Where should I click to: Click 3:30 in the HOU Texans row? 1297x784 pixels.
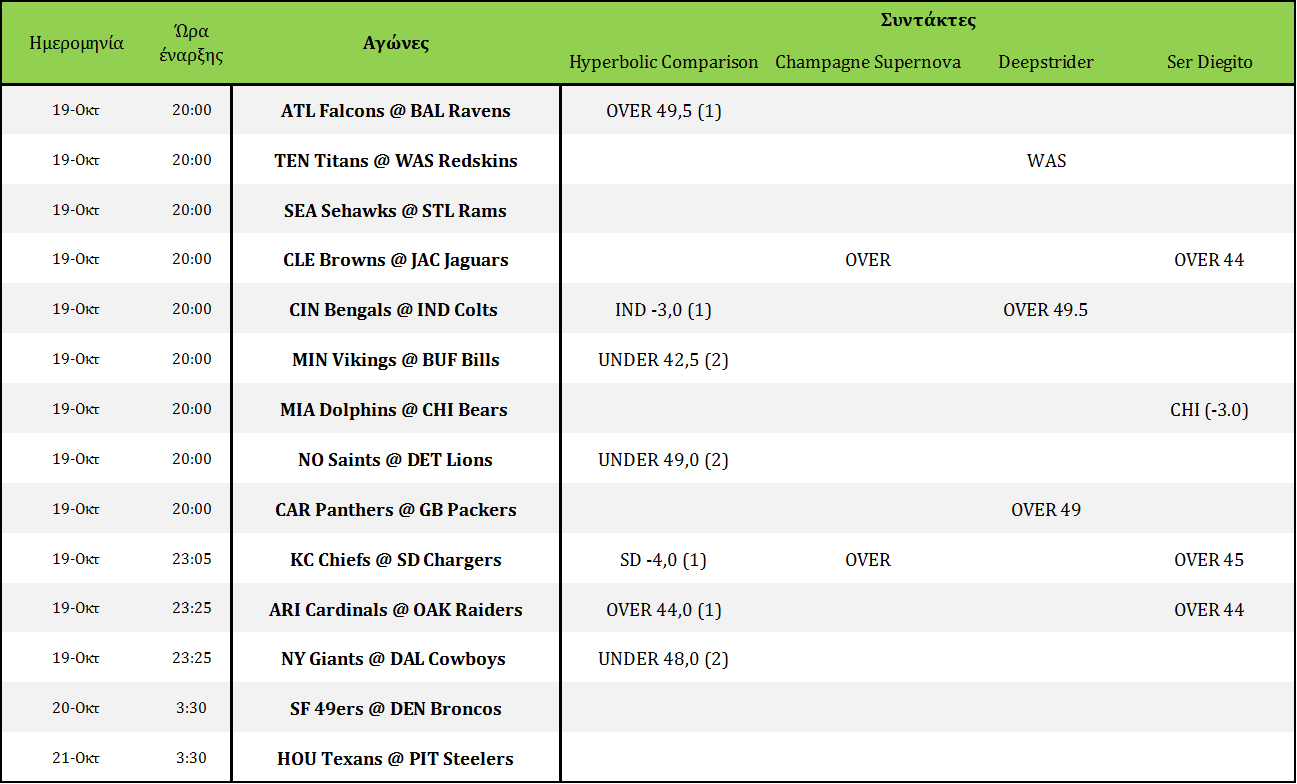click(x=192, y=758)
